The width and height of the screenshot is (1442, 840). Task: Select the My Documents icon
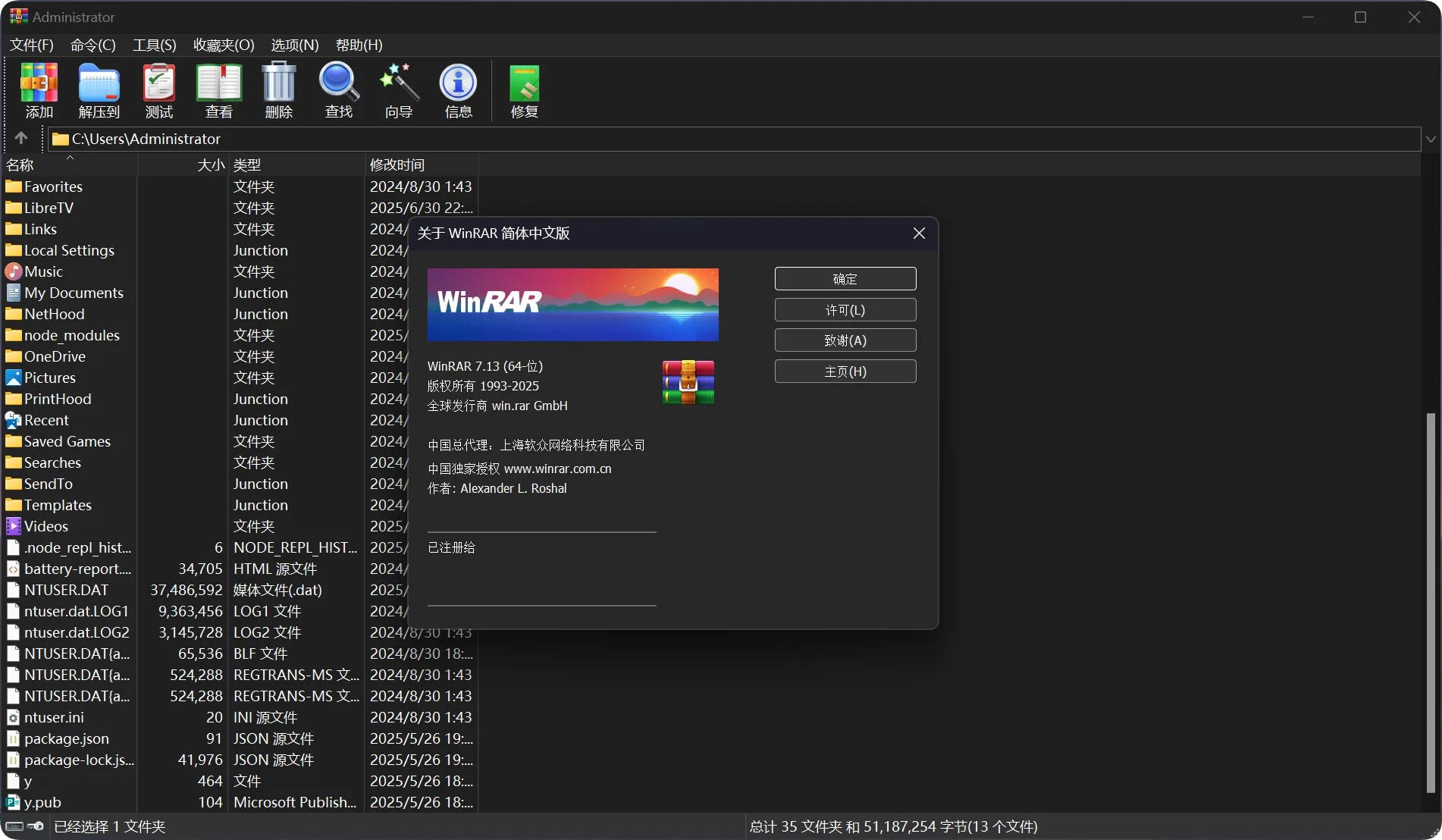pyautogui.click(x=13, y=293)
